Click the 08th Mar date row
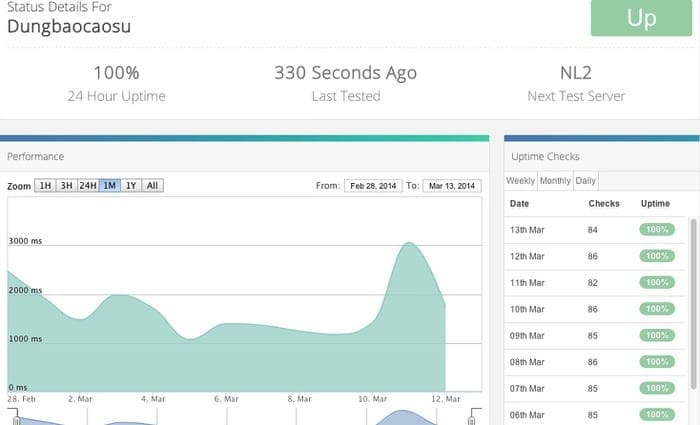This screenshot has height=425, width=700. tap(595, 362)
